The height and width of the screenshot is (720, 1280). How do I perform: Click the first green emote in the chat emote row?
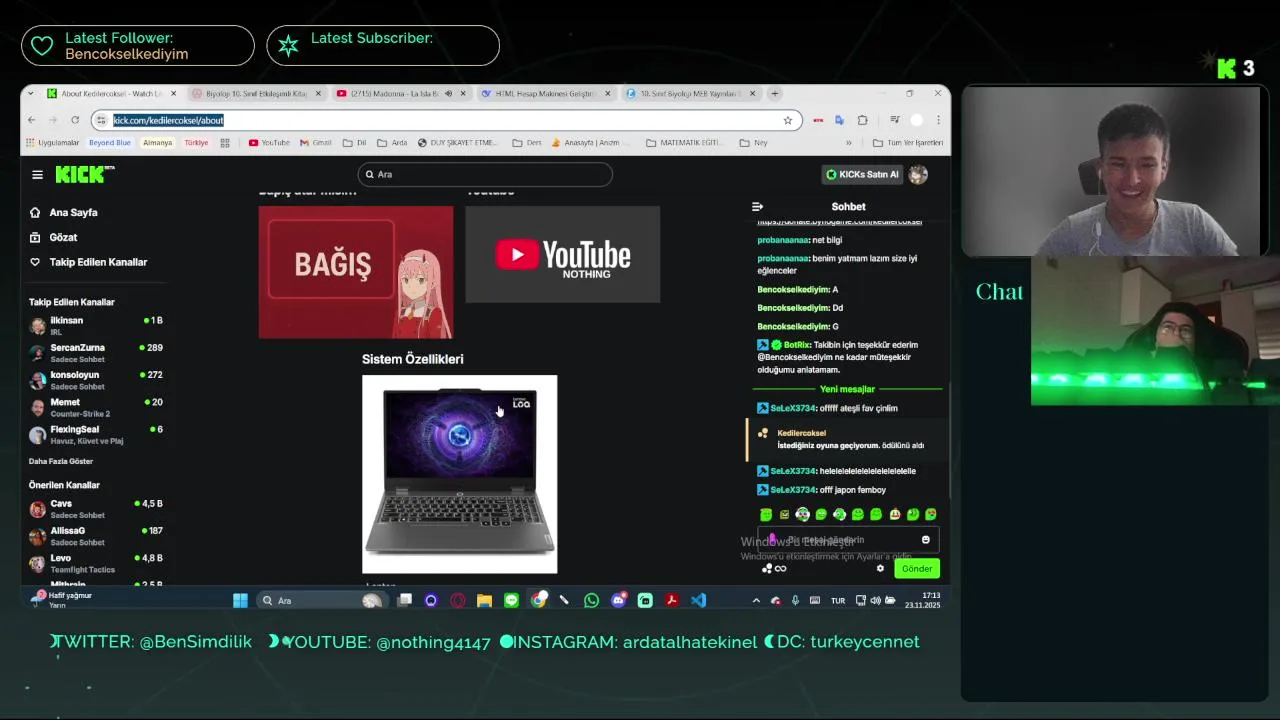pos(766,514)
